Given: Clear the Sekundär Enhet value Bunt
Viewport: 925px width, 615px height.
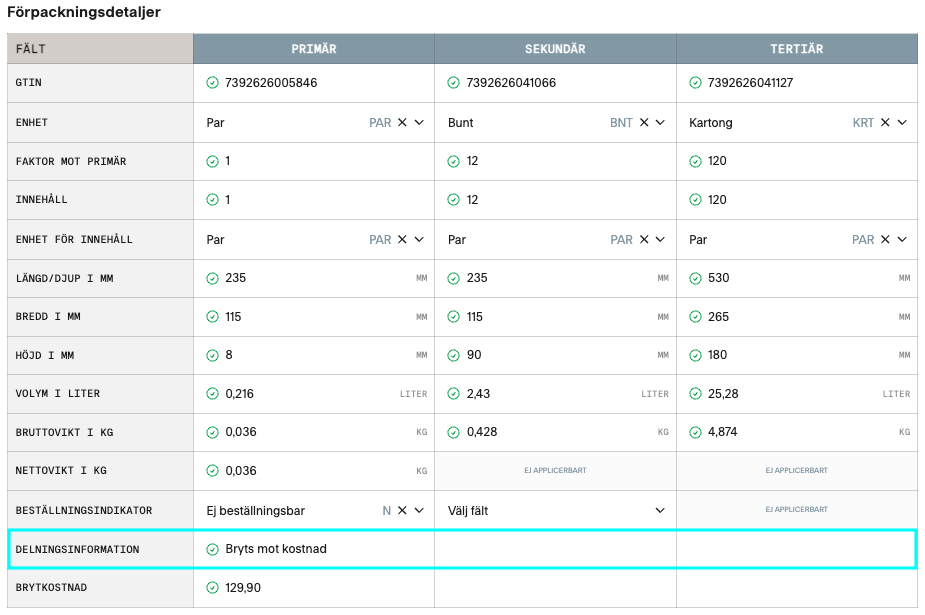Looking at the screenshot, I should [644, 122].
